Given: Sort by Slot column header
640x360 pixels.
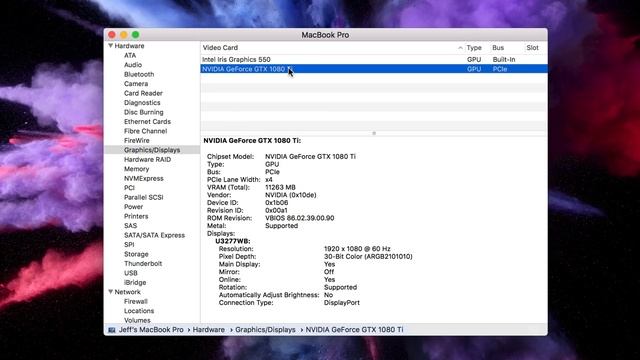Looking at the screenshot, I should pyautogui.click(x=532, y=48).
